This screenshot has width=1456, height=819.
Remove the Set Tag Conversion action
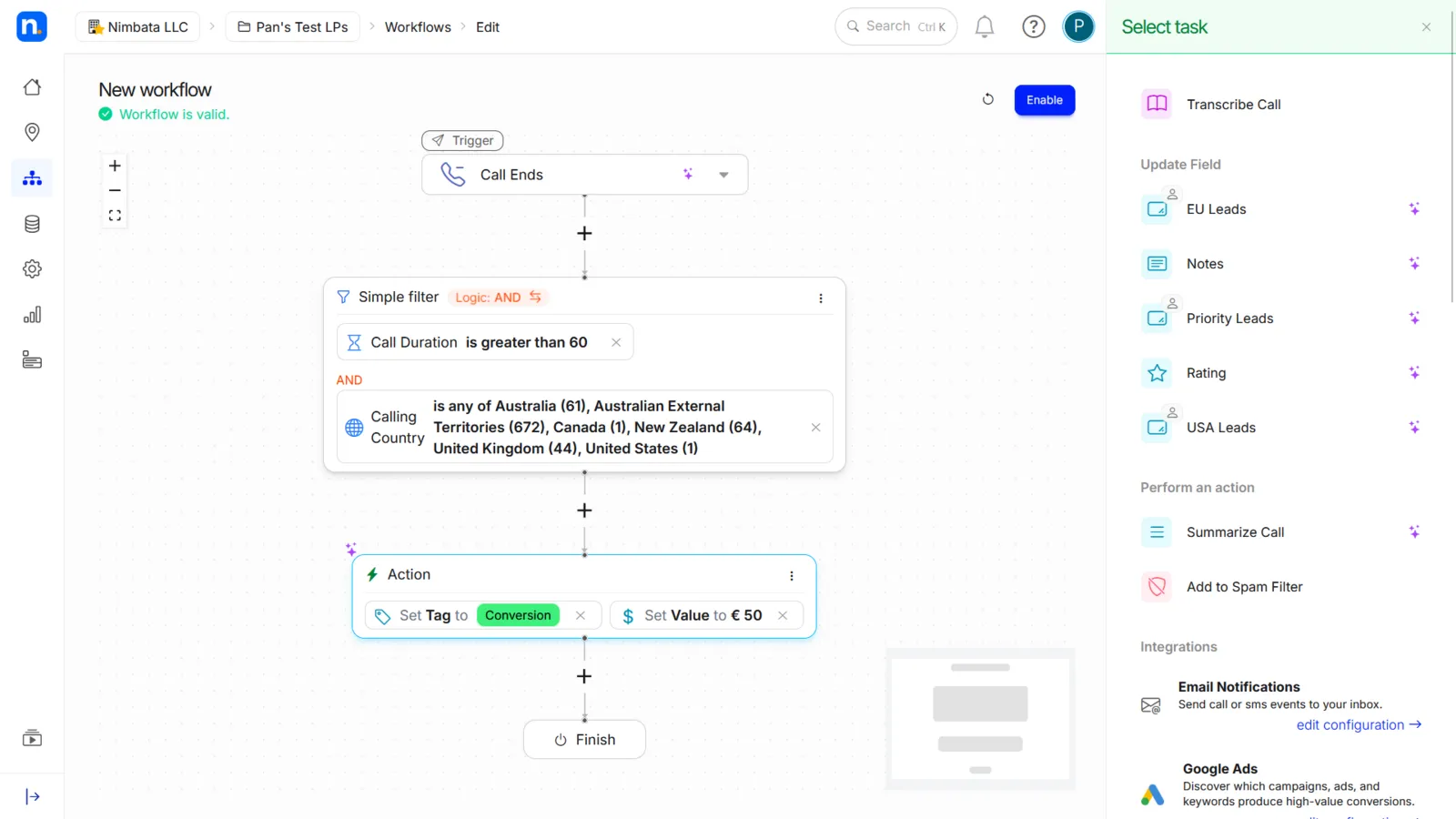[581, 616]
